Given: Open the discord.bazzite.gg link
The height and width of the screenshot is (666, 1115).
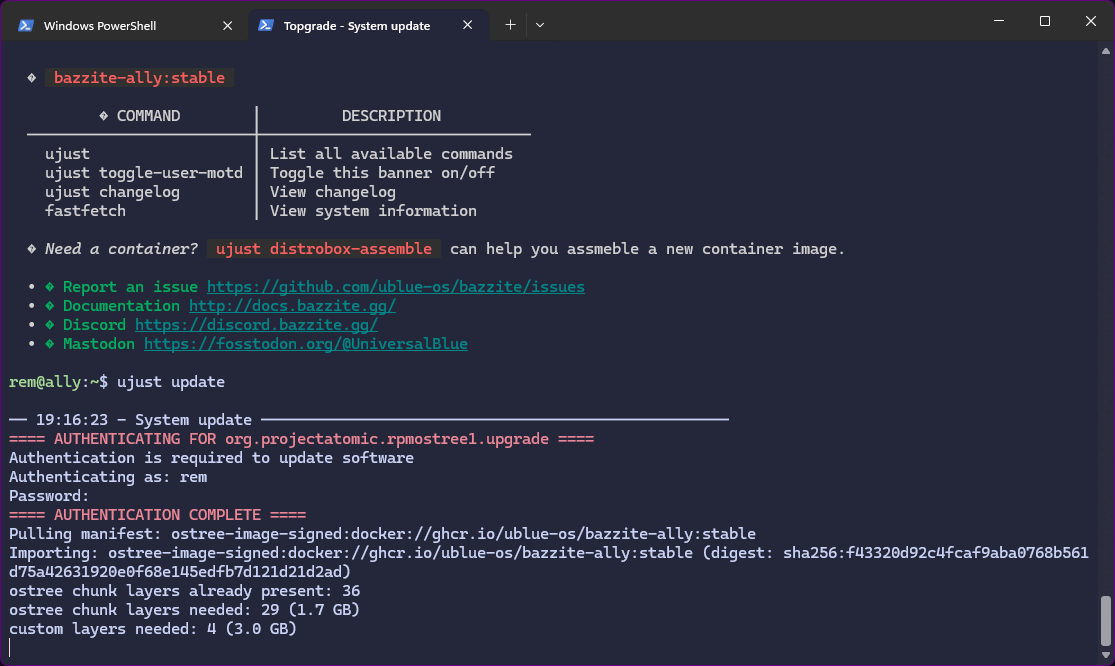Looking at the screenshot, I should [256, 325].
